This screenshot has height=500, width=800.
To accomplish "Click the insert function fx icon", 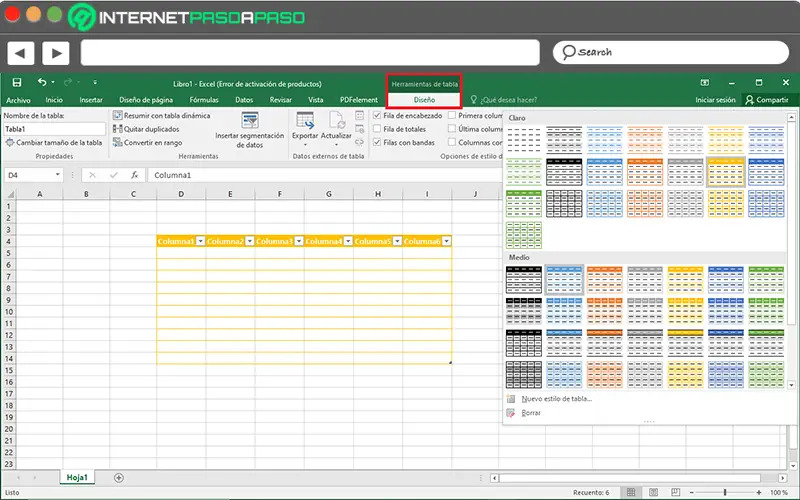I will click(135, 175).
